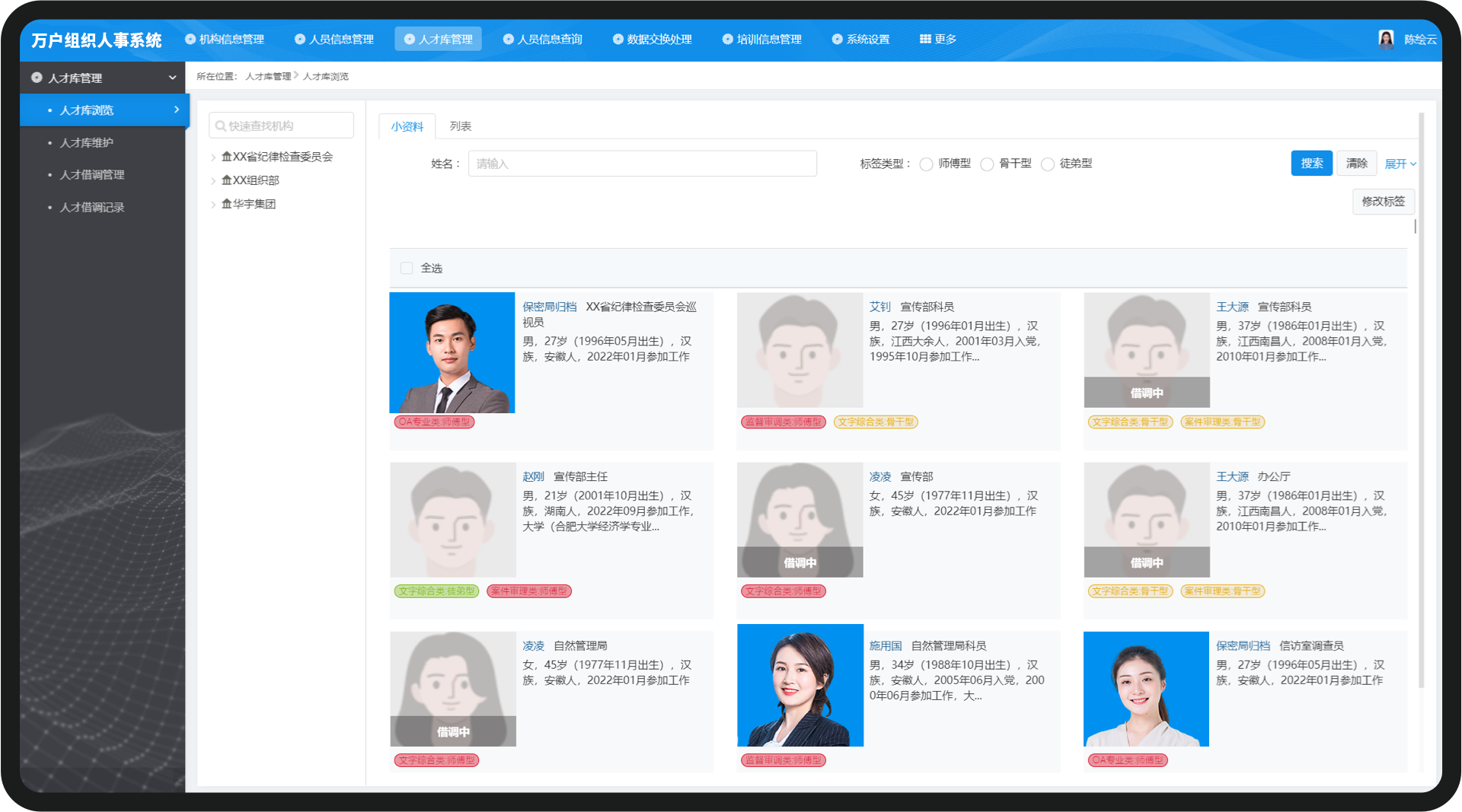Click the user avatar next to 陈绘云
Image resolution: width=1462 pixels, height=812 pixels.
(x=1386, y=39)
